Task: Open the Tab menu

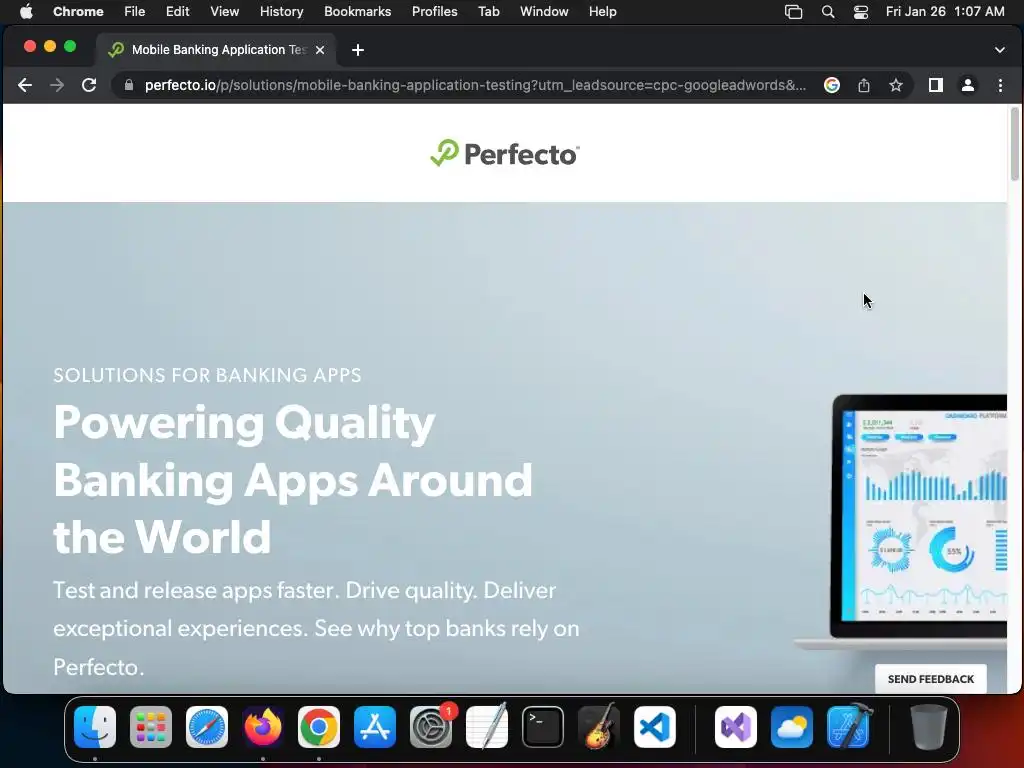Action: tap(488, 11)
